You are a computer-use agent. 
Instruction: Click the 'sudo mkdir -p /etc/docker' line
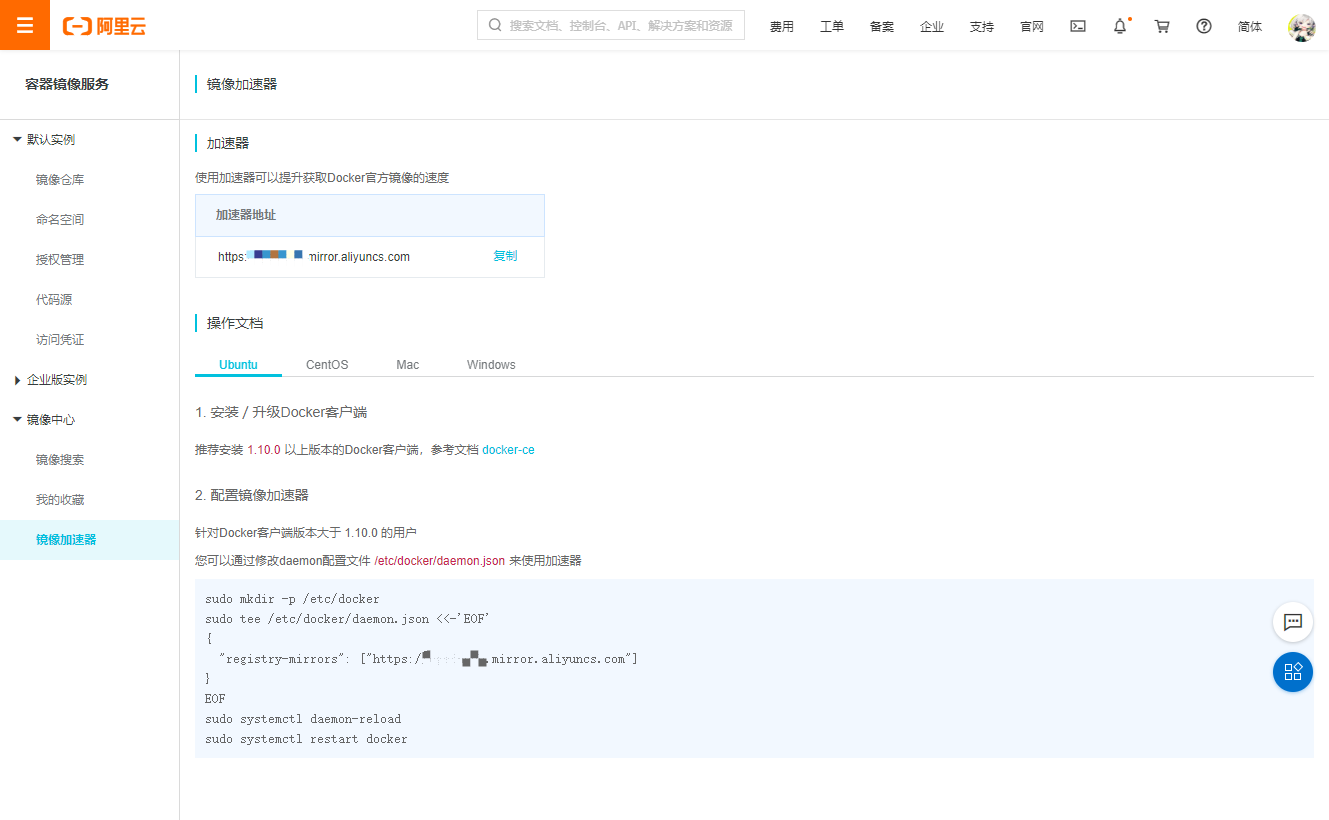(x=292, y=599)
